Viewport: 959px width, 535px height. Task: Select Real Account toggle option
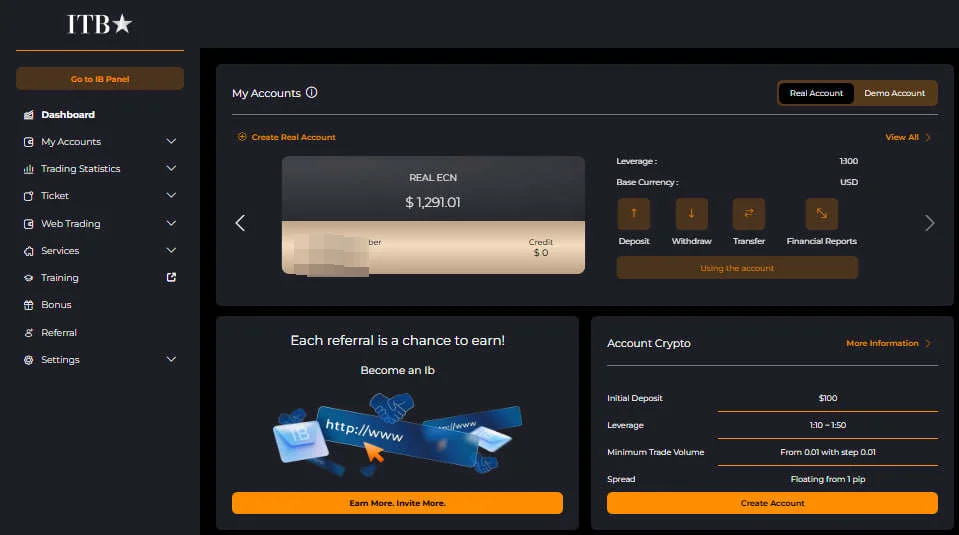816,93
